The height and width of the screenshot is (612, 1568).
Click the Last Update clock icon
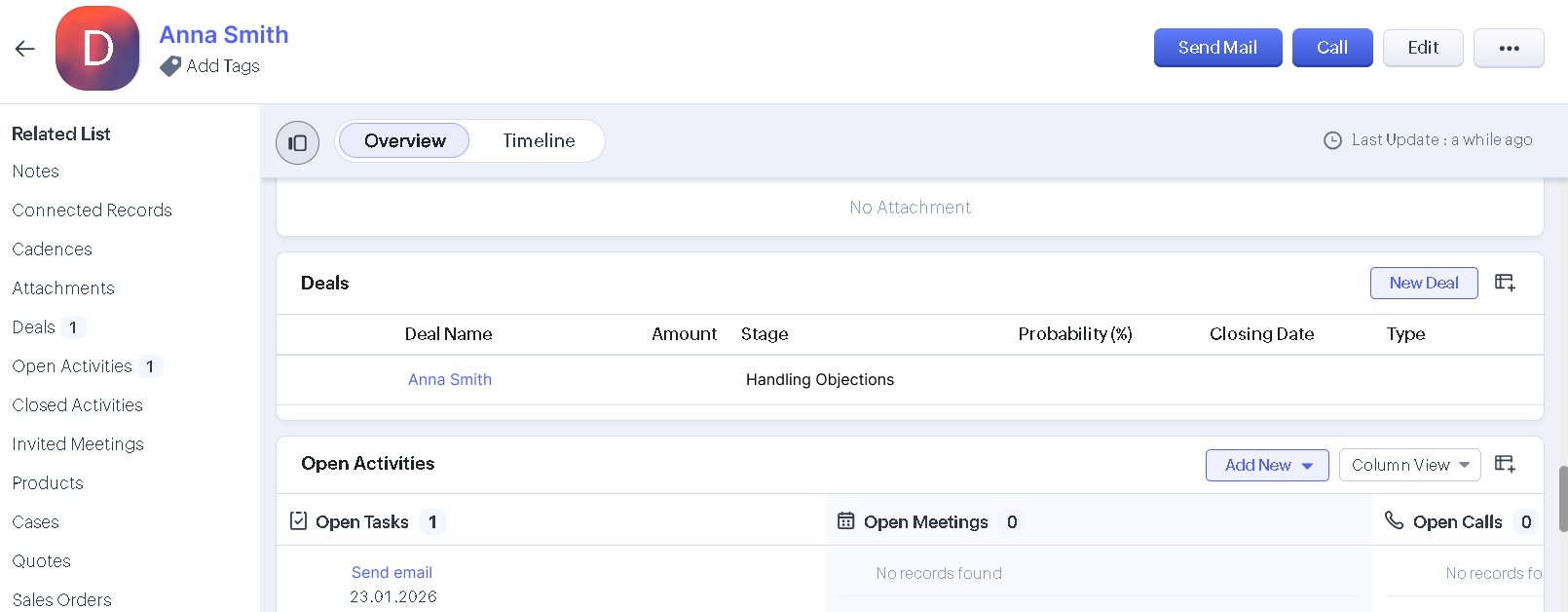(1332, 140)
